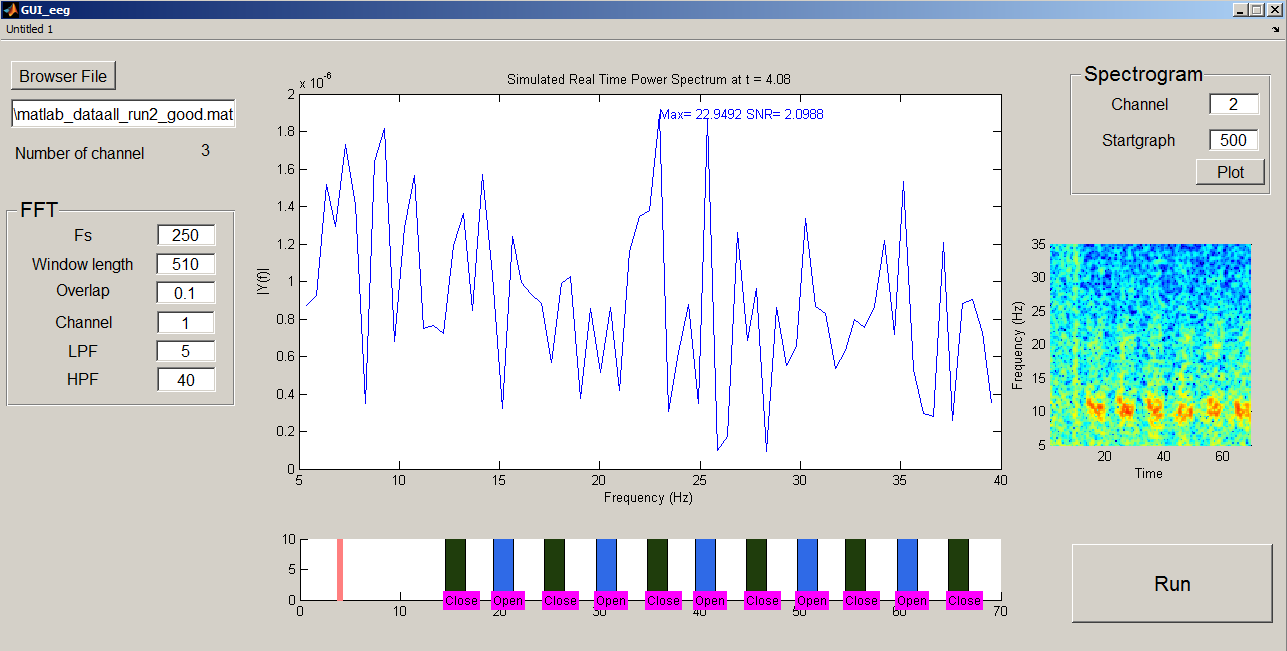Click the Startgraph field showing 500
Image resolution: width=1287 pixels, height=651 pixels.
1233,140
